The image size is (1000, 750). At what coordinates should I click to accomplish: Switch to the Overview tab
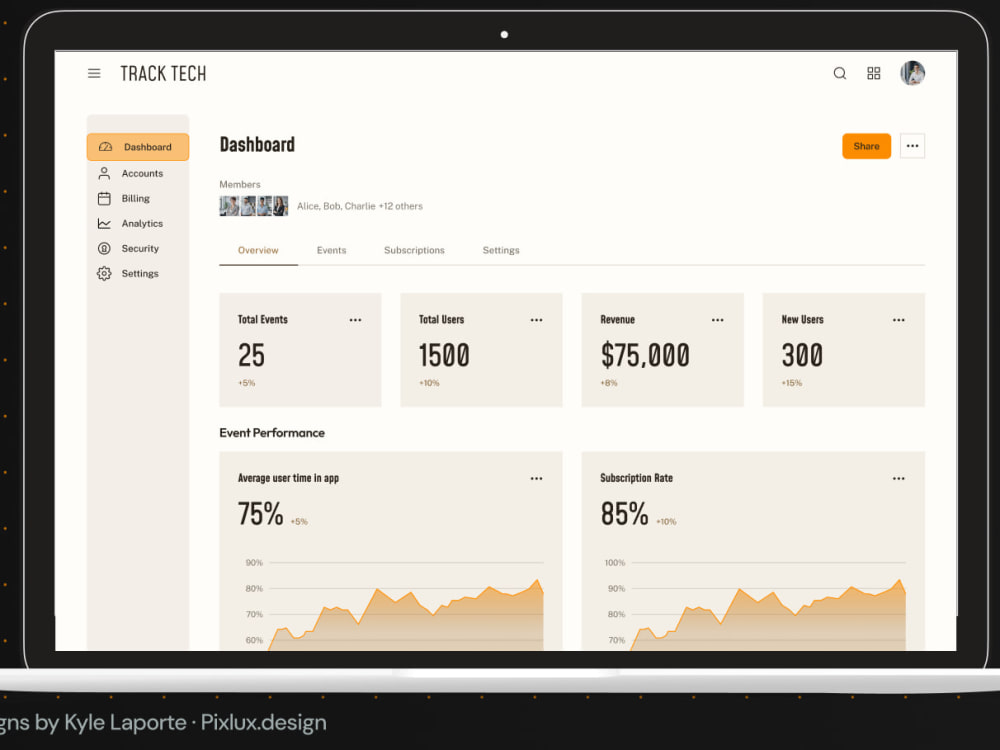pos(258,250)
